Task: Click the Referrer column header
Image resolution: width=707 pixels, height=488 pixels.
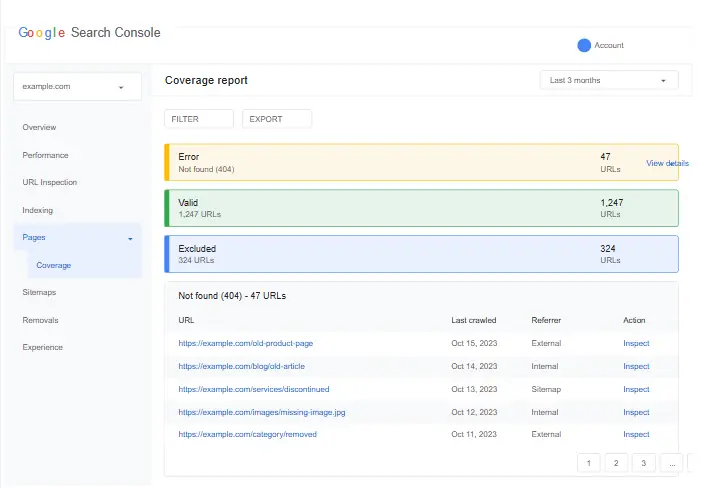Action: coord(546,320)
